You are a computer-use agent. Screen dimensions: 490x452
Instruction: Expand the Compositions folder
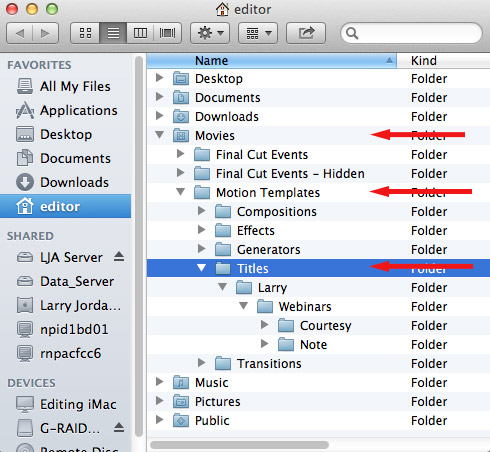201,211
